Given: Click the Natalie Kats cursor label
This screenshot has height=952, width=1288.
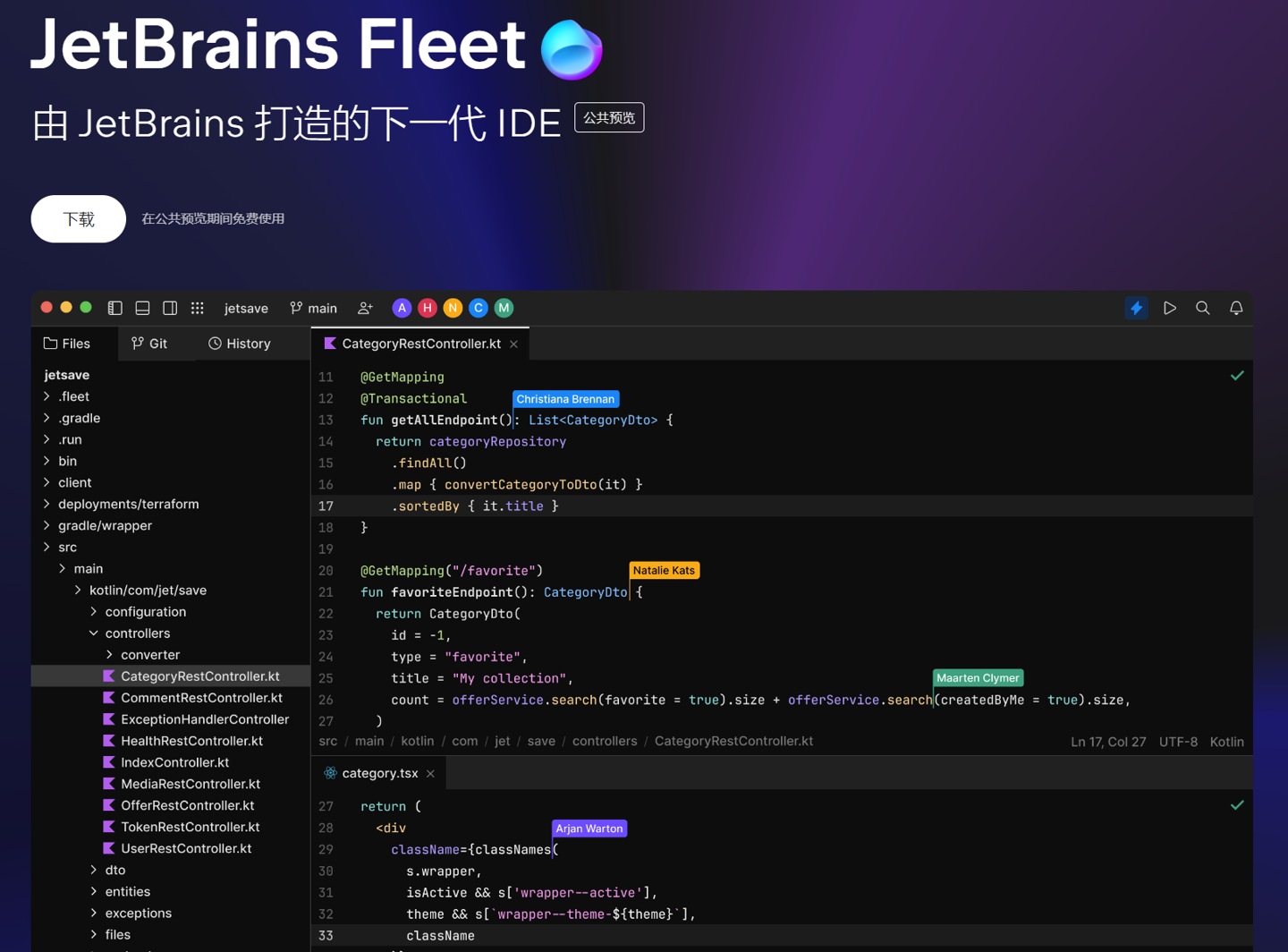Looking at the screenshot, I should pyautogui.click(x=665, y=570).
